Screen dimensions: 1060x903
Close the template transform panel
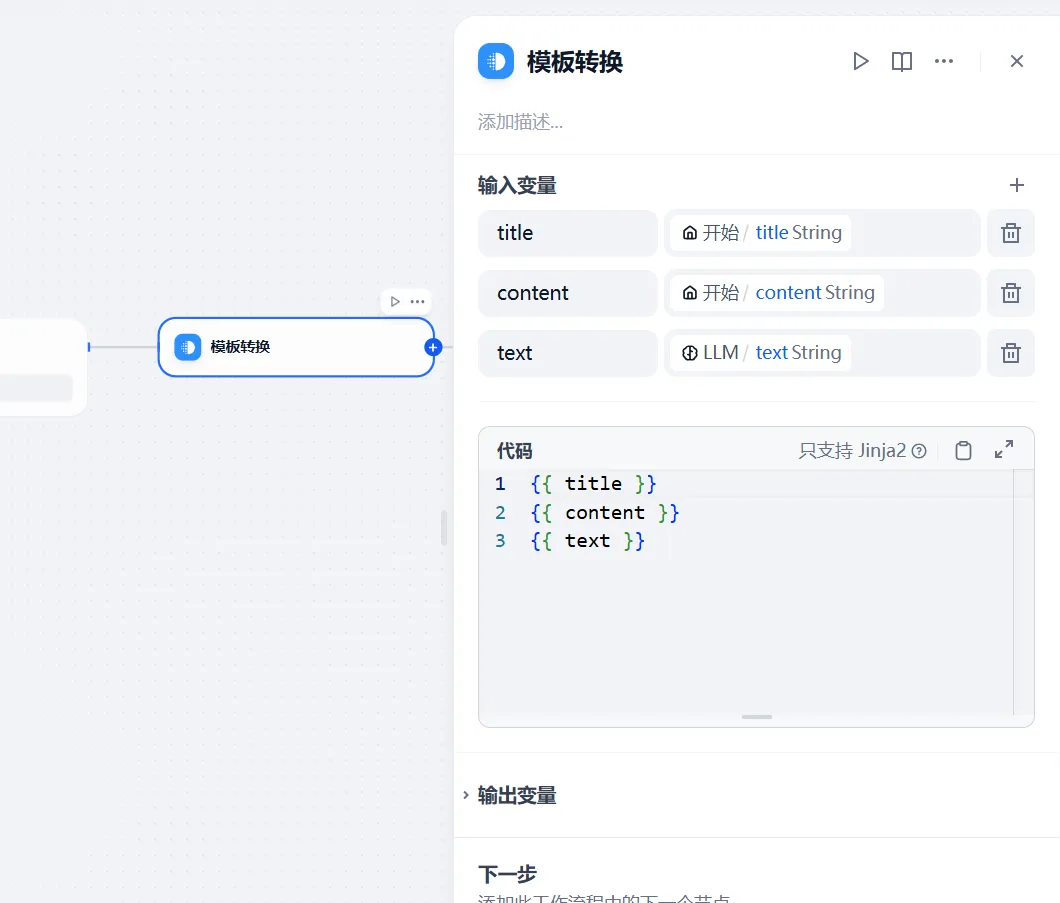(1017, 62)
